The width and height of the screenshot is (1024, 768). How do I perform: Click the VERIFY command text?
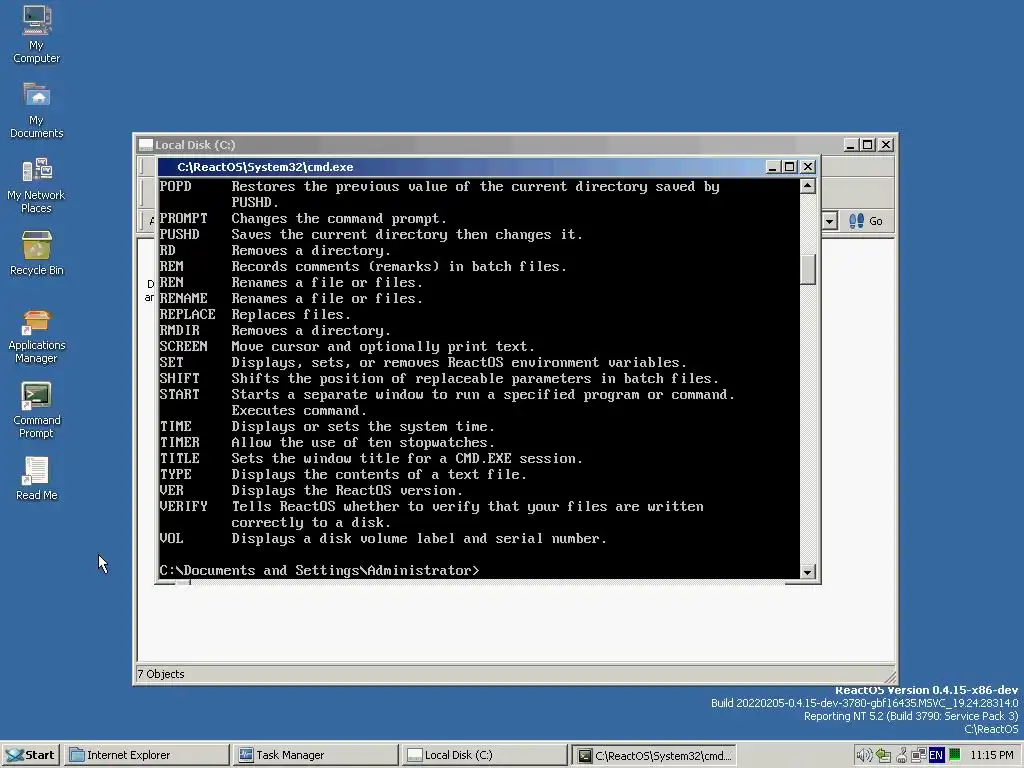click(184, 507)
